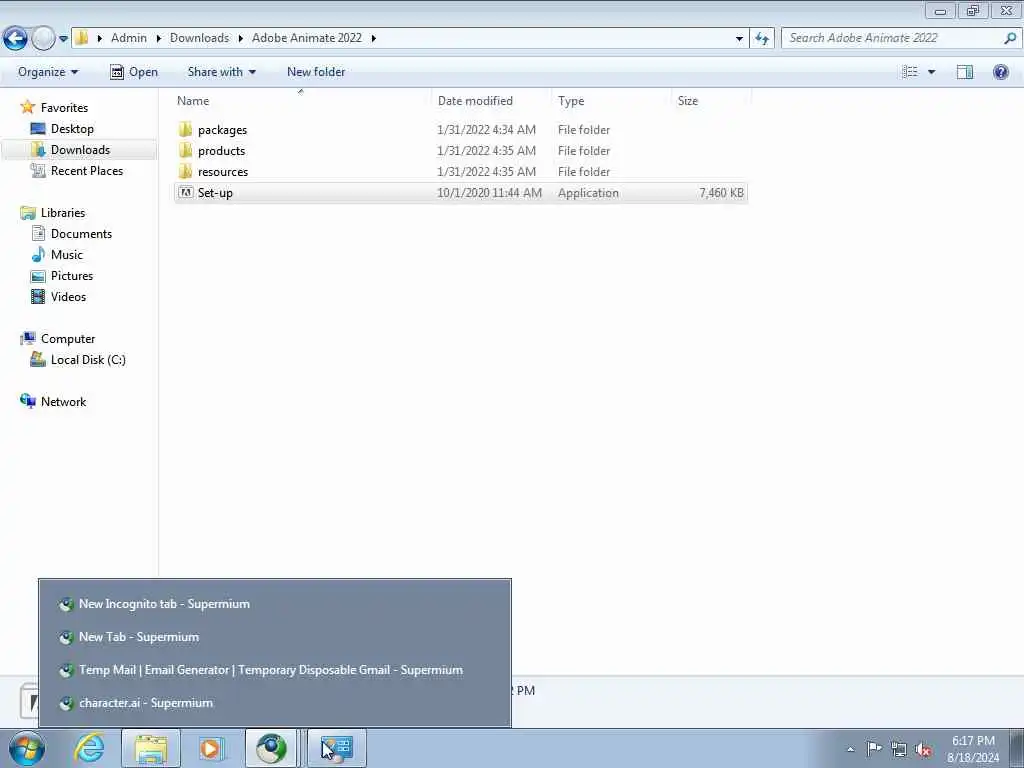Open the Share with menu

point(221,72)
